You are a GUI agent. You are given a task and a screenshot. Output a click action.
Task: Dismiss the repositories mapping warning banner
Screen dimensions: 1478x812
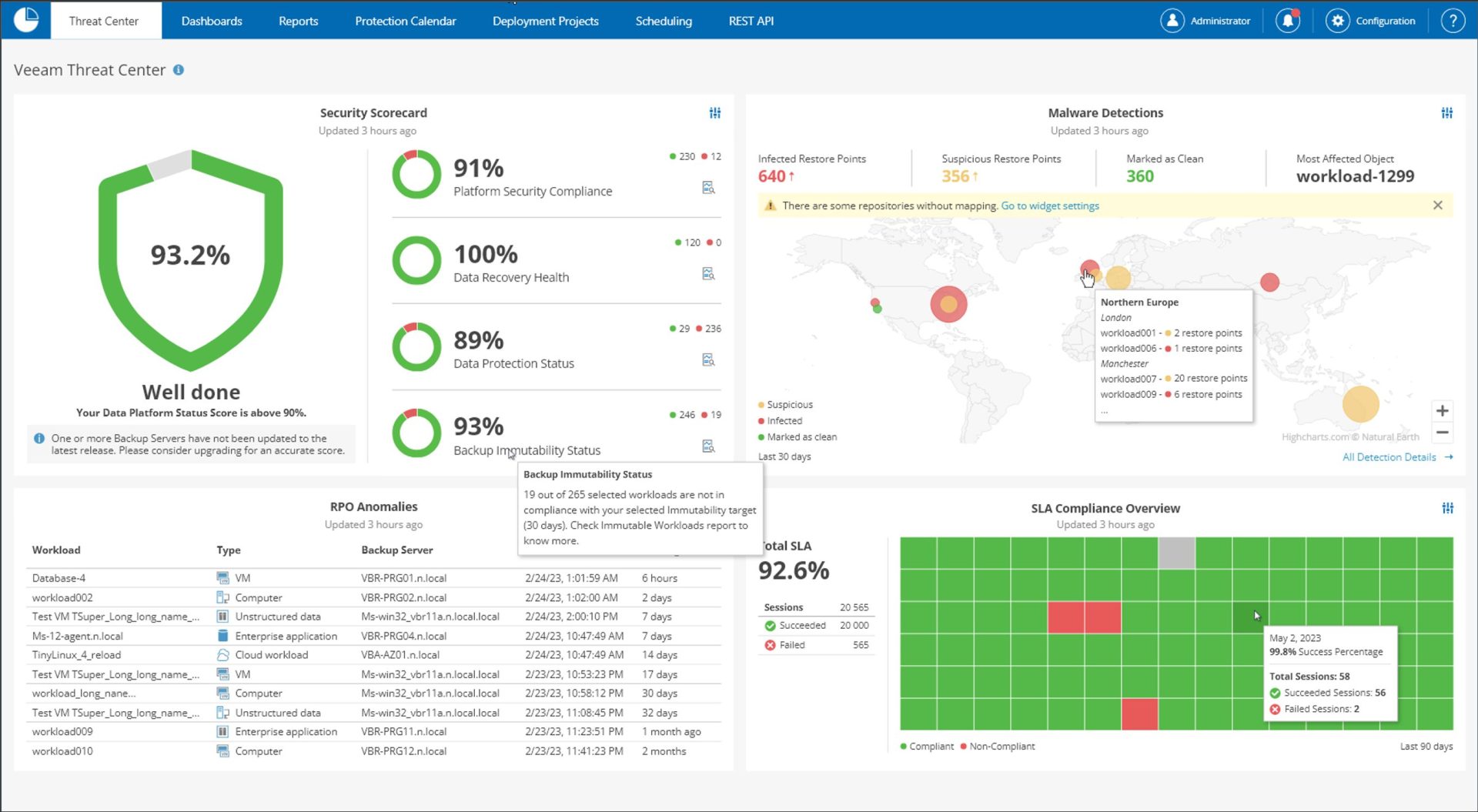tap(1438, 205)
